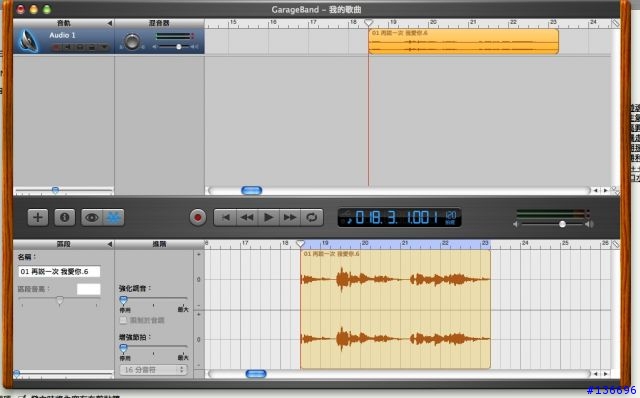Click the timeline playhead marker in the top ruler
This screenshot has height=398, width=640.
tap(368, 23)
